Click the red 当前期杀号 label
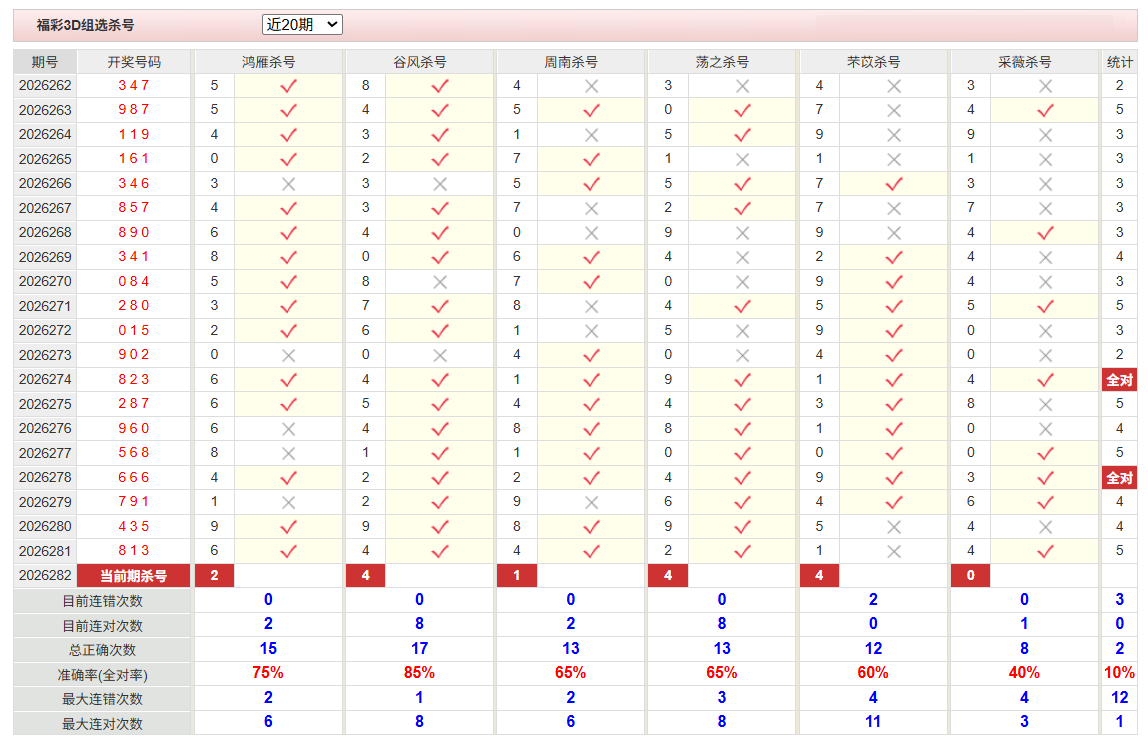 [x=133, y=575]
